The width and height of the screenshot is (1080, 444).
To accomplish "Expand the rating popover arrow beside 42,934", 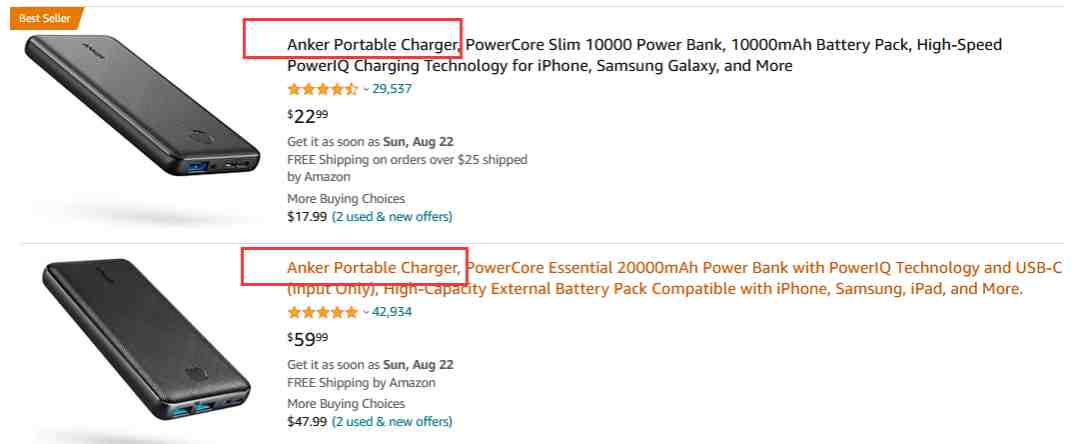I will point(366,312).
